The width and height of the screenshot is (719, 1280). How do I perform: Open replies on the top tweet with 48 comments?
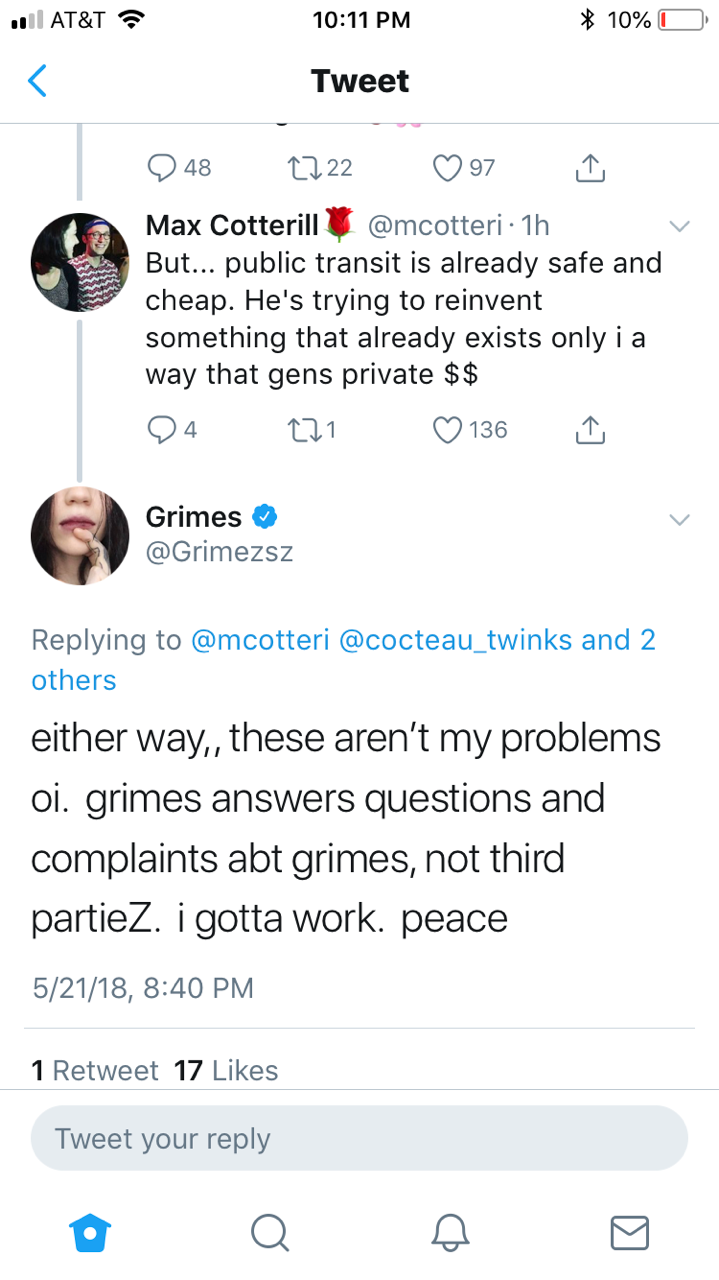pyautogui.click(x=163, y=168)
